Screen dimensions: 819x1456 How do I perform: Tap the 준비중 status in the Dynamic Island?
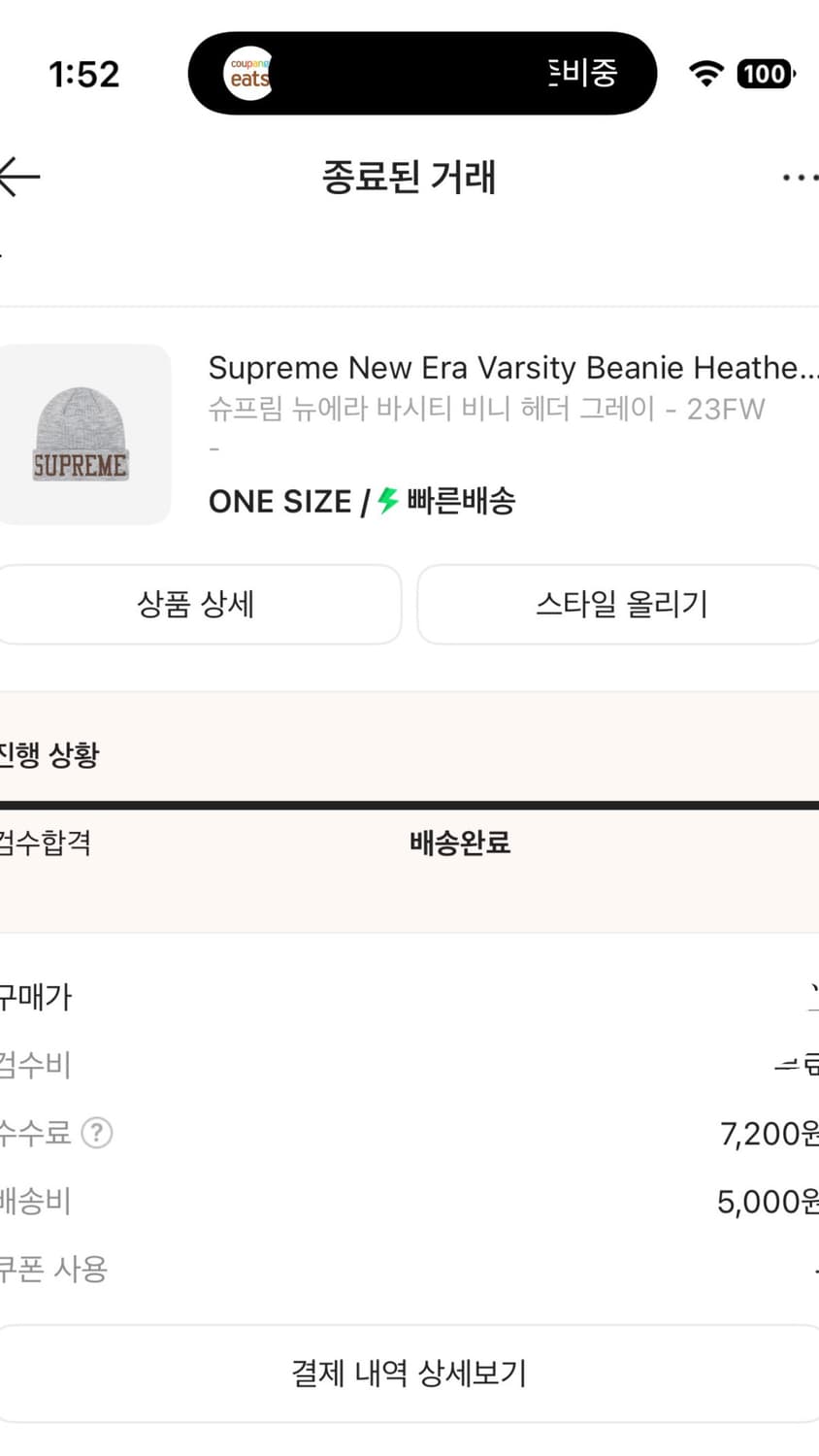pyautogui.click(x=582, y=74)
